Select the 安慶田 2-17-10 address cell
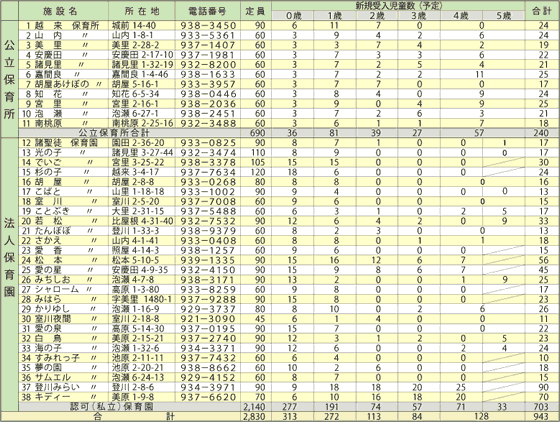This screenshot has width=560, height=422. [x=142, y=55]
